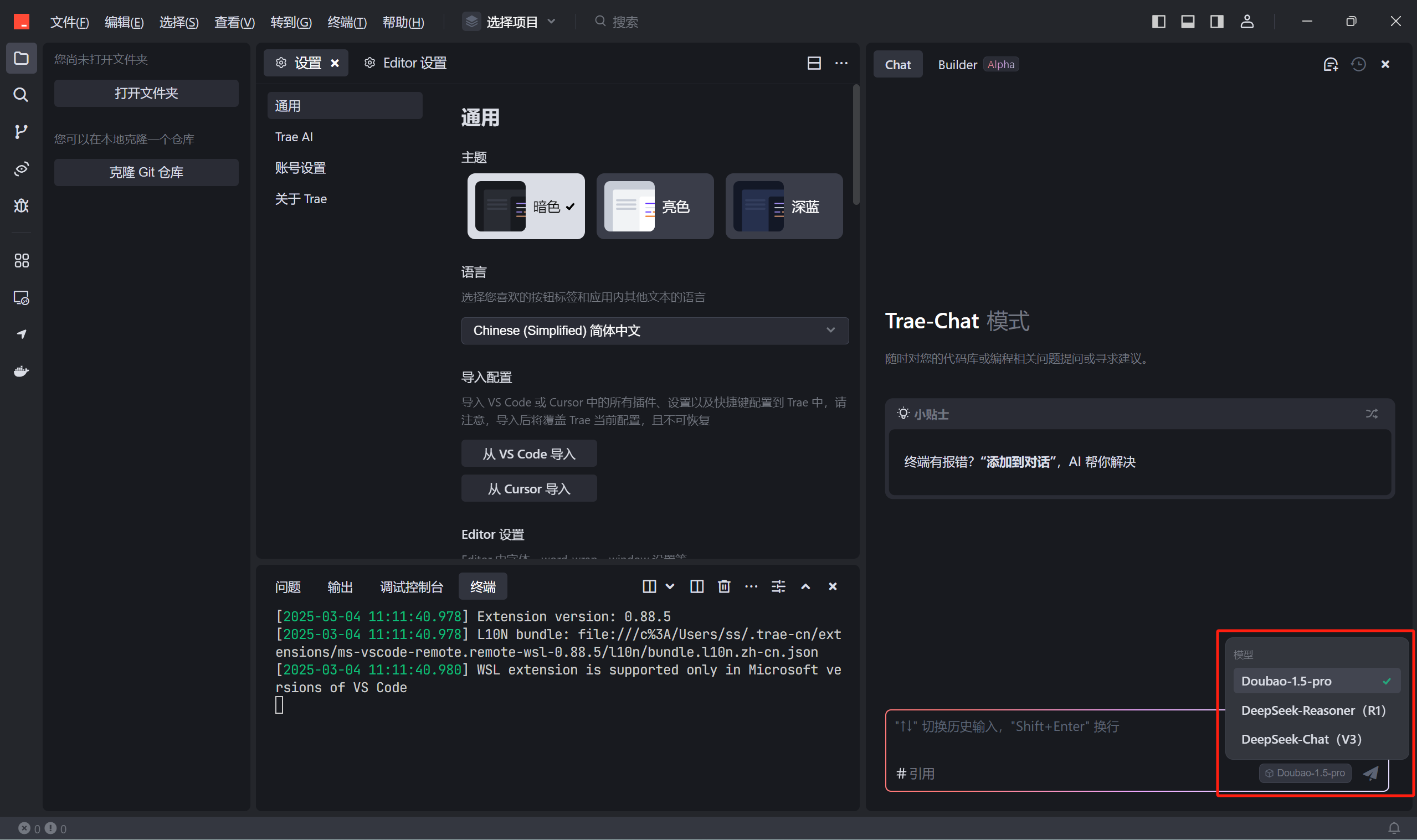Click the 克隆 Git 仓库 button
1417x840 pixels.
coord(146,172)
